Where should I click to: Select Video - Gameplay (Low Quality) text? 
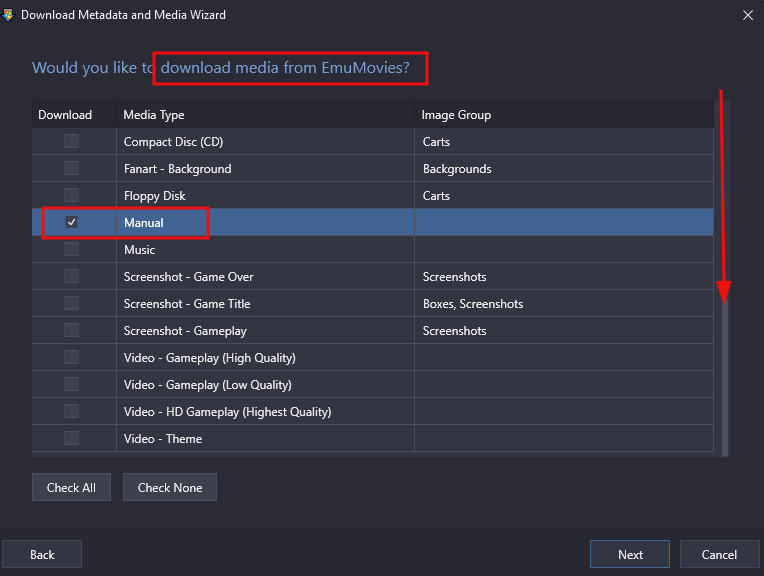click(208, 385)
